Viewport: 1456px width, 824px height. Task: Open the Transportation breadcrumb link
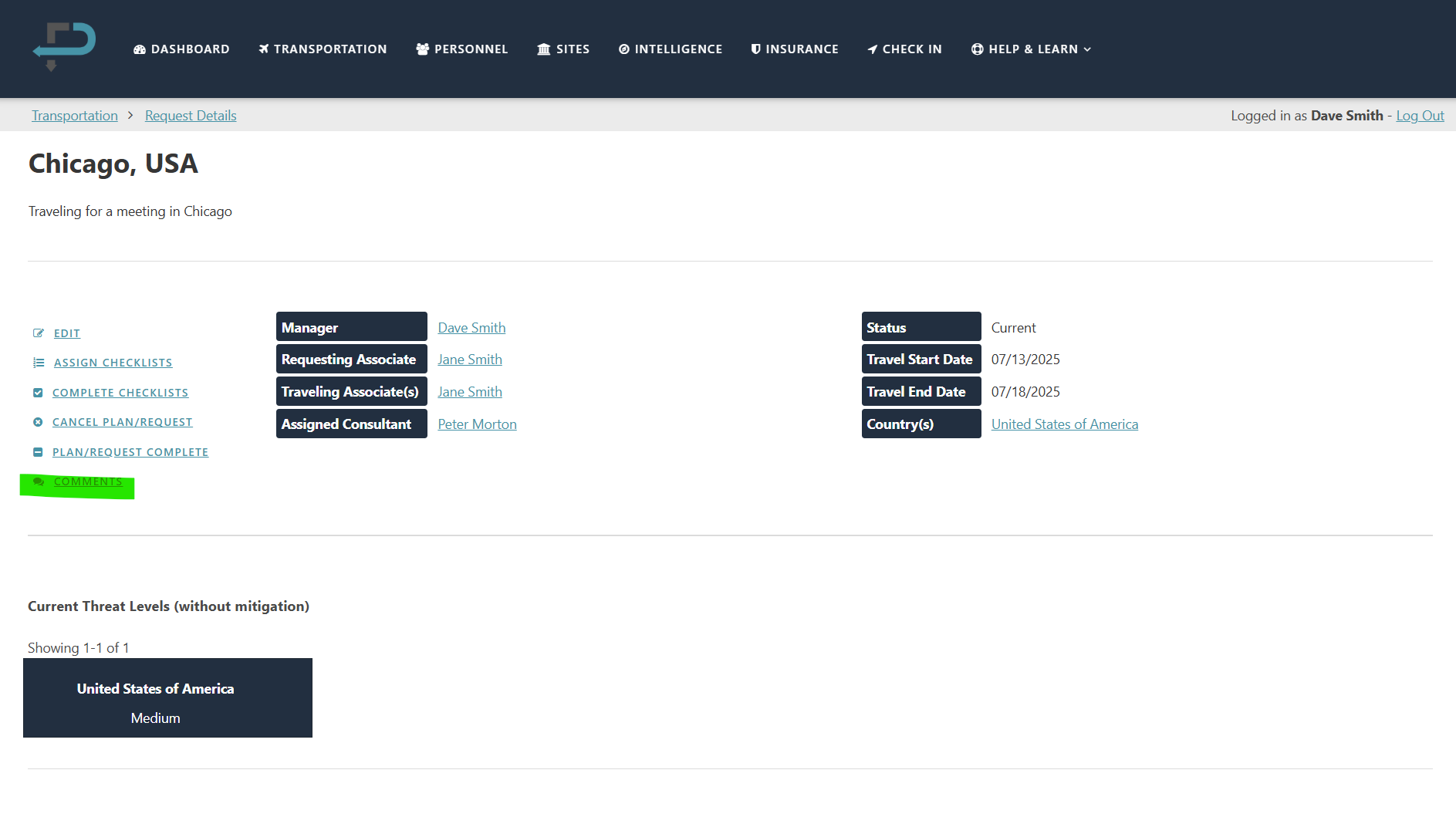[74, 115]
